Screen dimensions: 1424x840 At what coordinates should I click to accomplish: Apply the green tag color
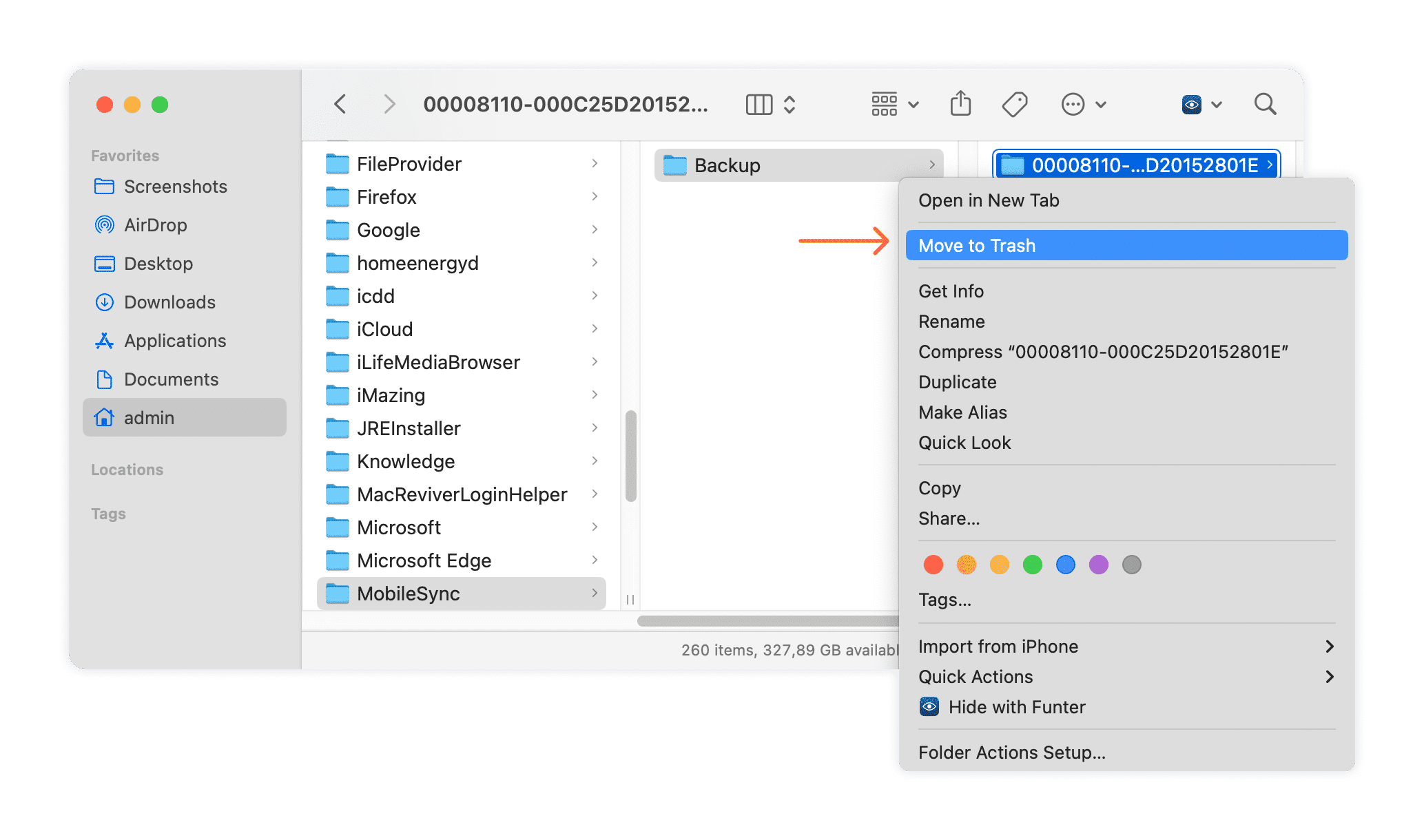1033,564
